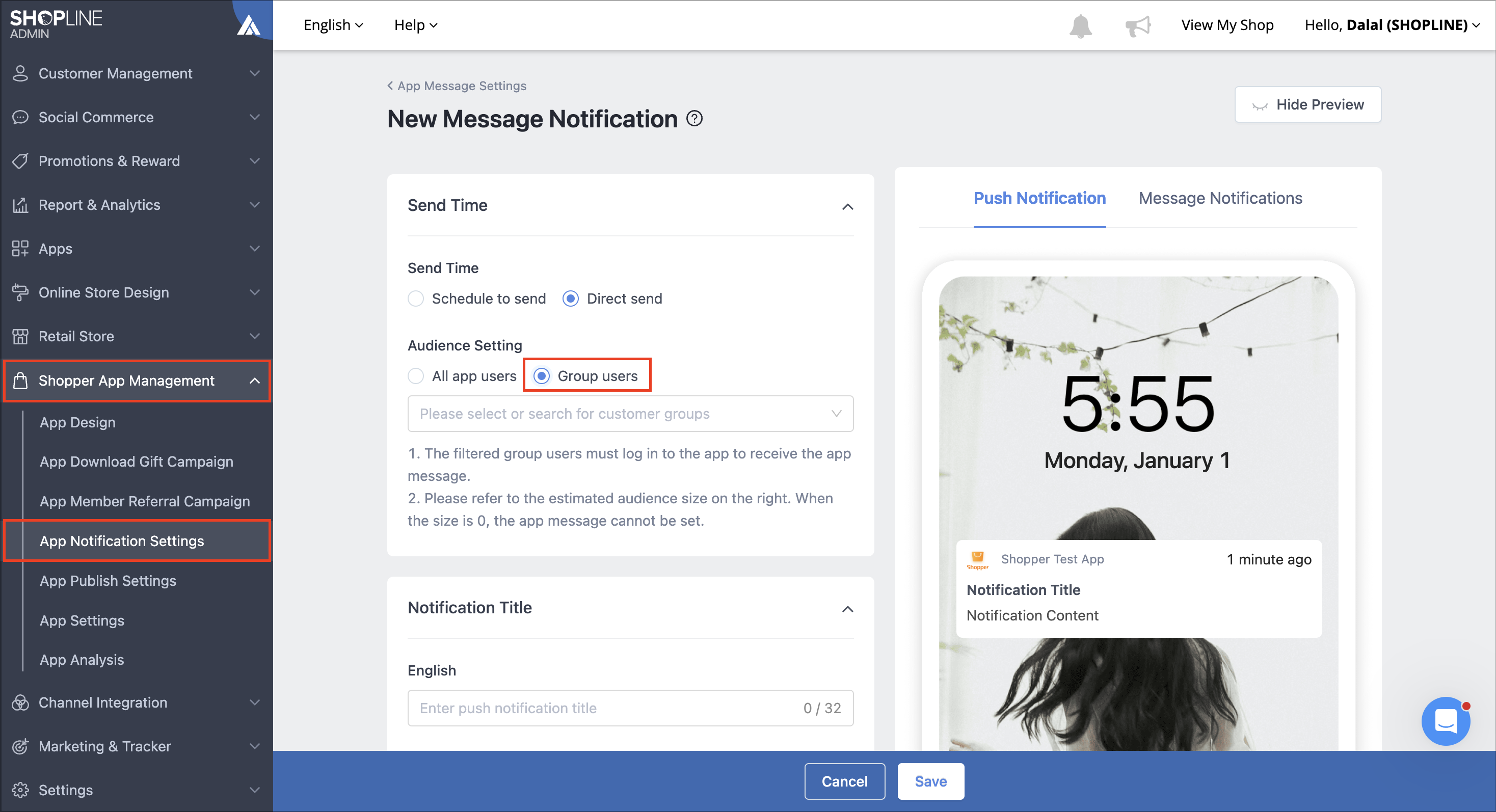This screenshot has height=812, width=1496.
Task: Click the Online Store Design paint roller icon
Action: (20, 292)
